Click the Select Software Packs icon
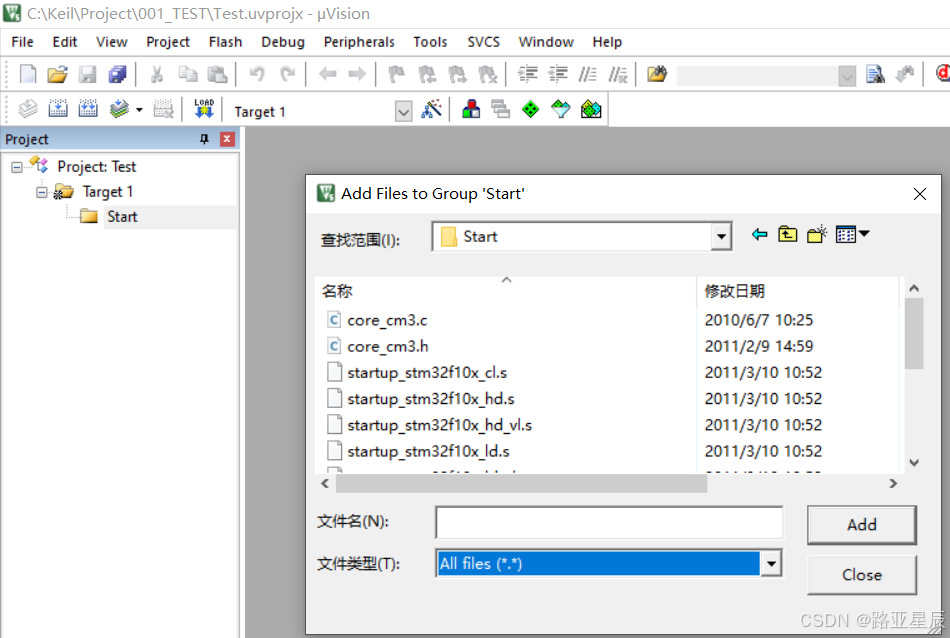 [x=560, y=109]
